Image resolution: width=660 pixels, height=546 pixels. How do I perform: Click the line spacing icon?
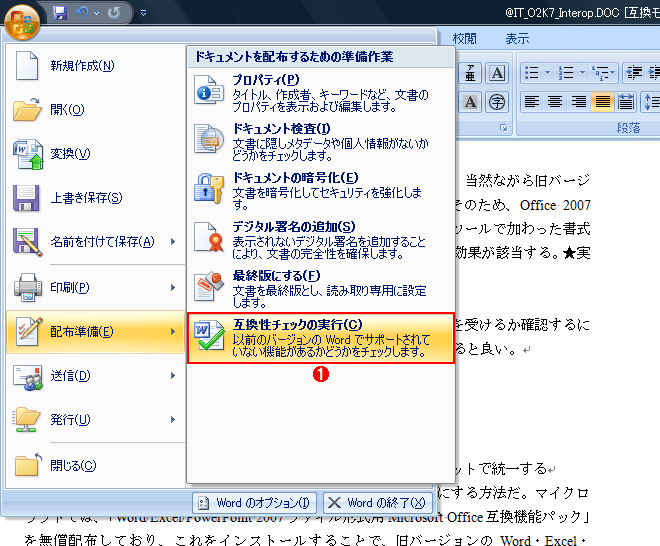(652, 101)
